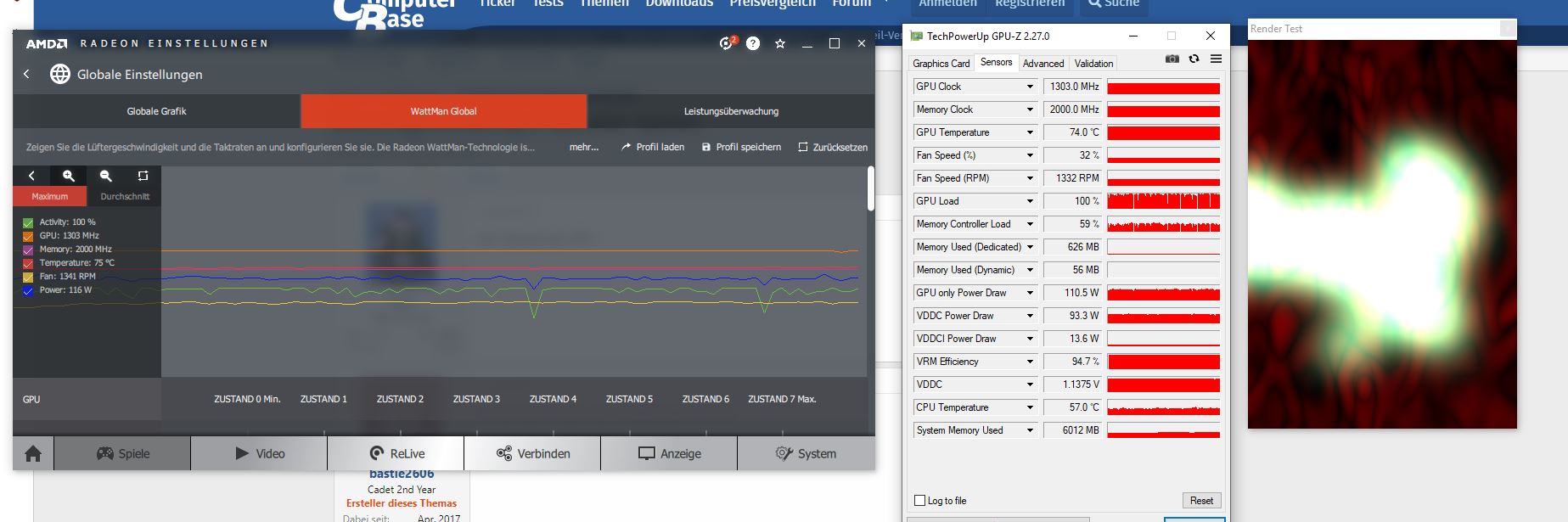Expand Memory Controller Load dropdown
This screenshot has width=1568, height=522.
tap(1030, 224)
